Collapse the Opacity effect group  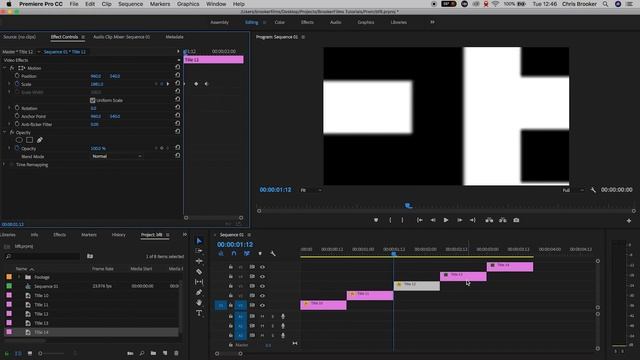[4, 132]
